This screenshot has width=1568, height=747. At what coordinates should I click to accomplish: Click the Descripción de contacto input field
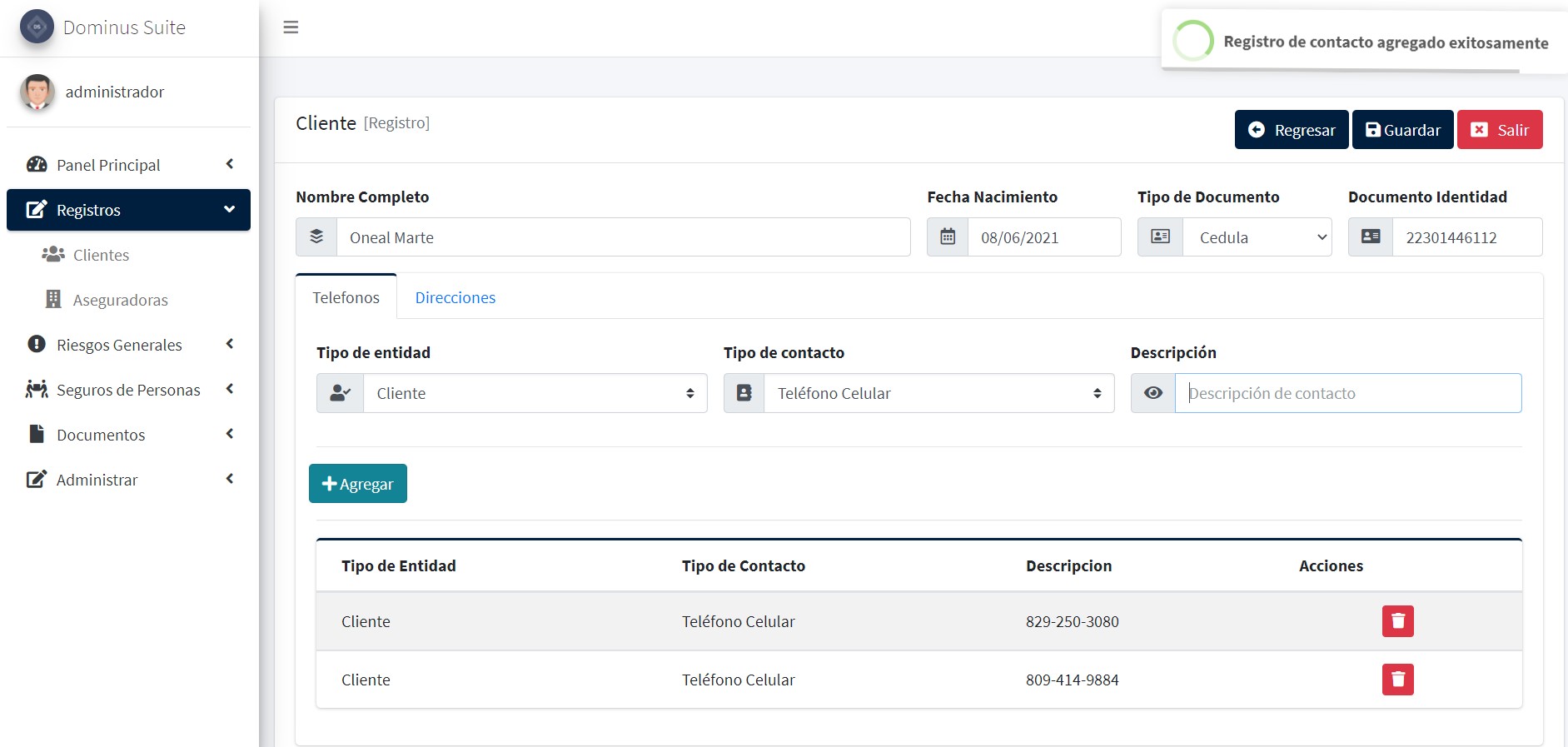point(1347,393)
